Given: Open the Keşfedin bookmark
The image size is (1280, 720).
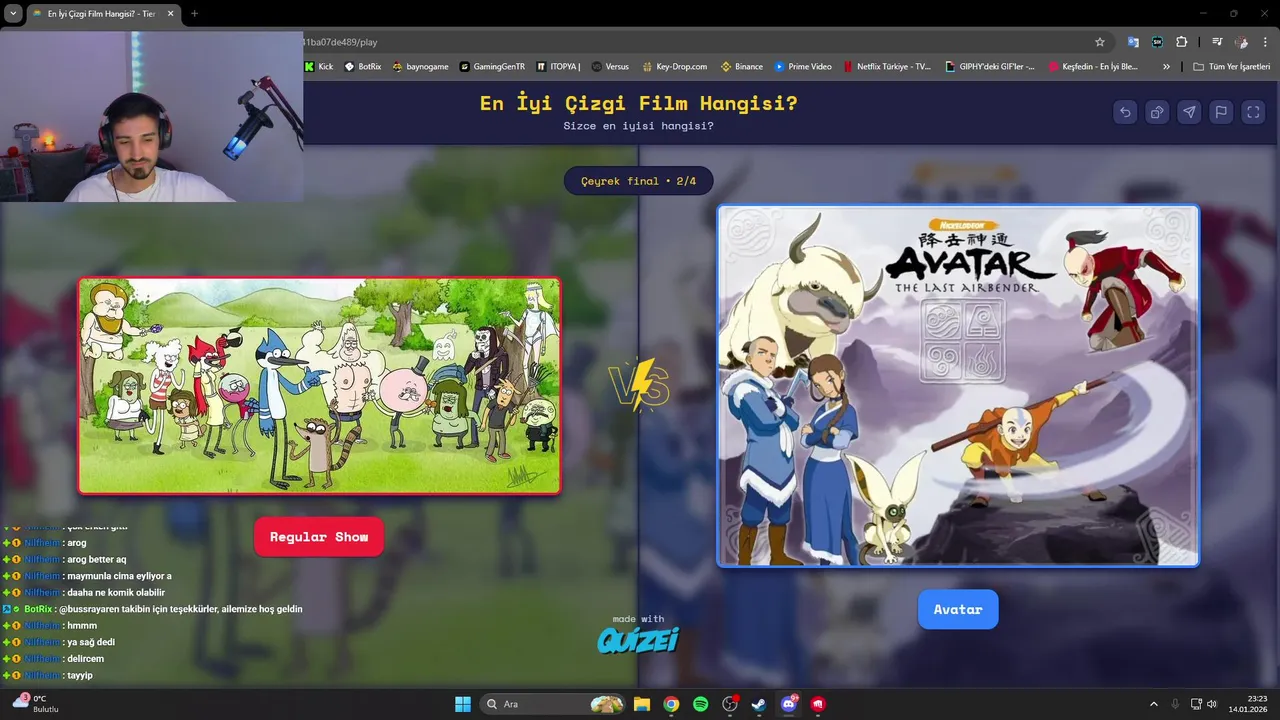Looking at the screenshot, I should point(1093,67).
